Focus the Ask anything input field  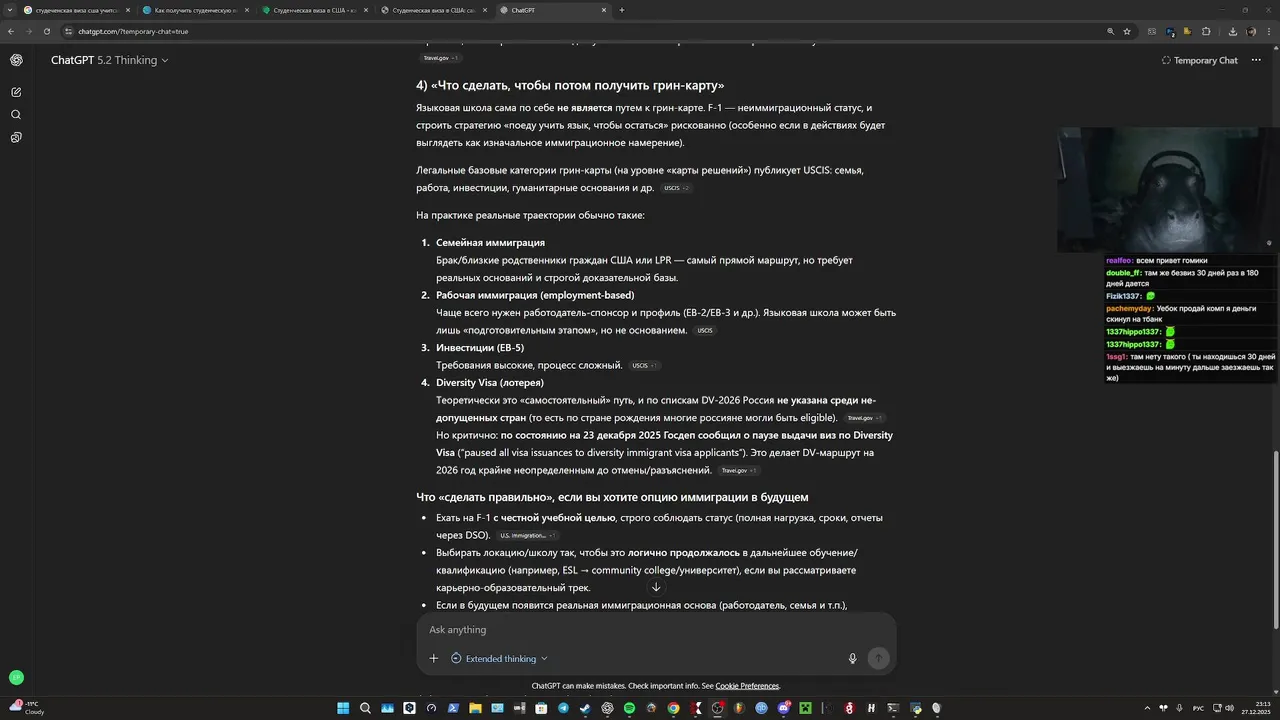(x=655, y=630)
